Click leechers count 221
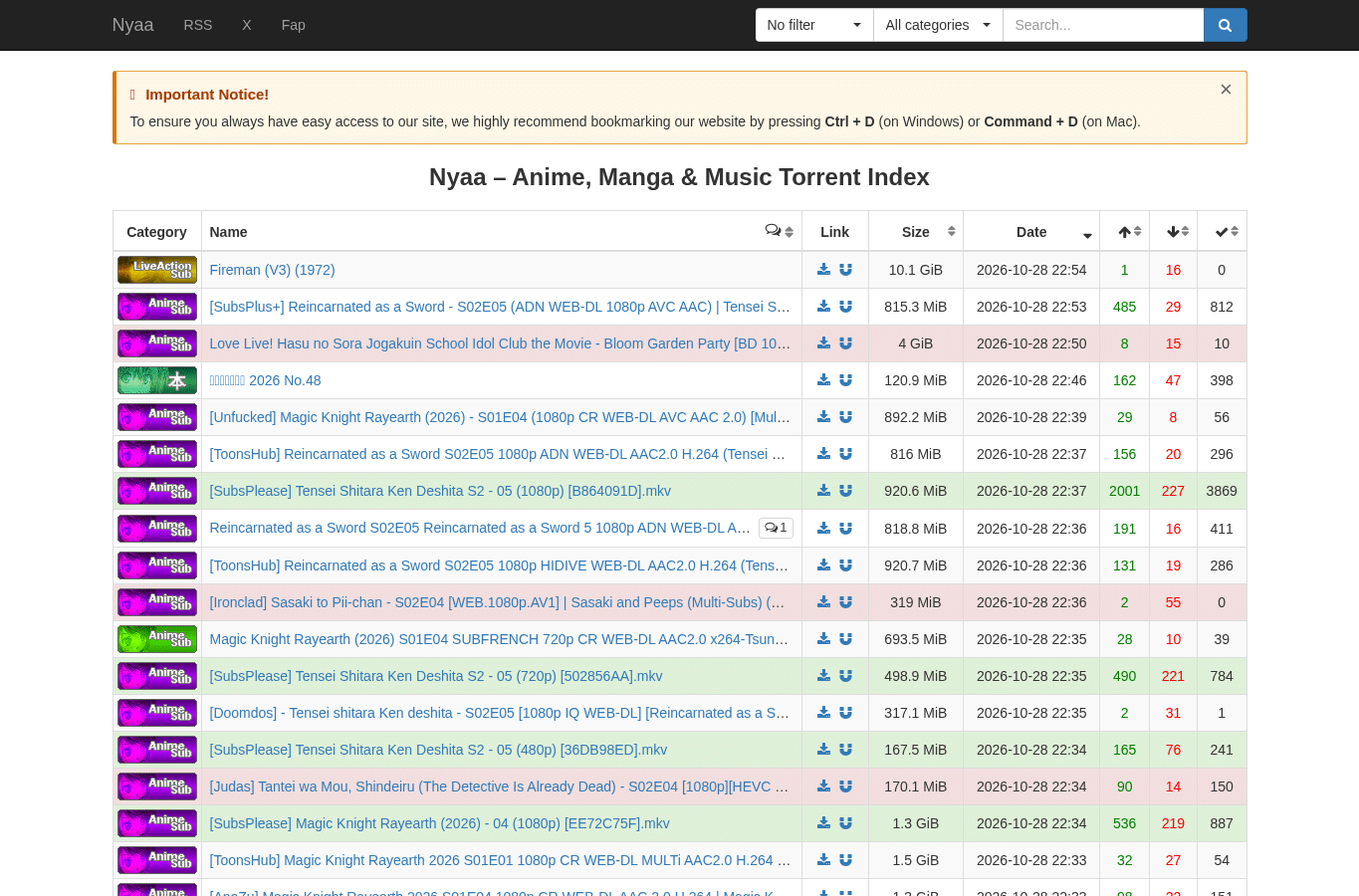This screenshot has width=1359, height=896. pos(1174,676)
